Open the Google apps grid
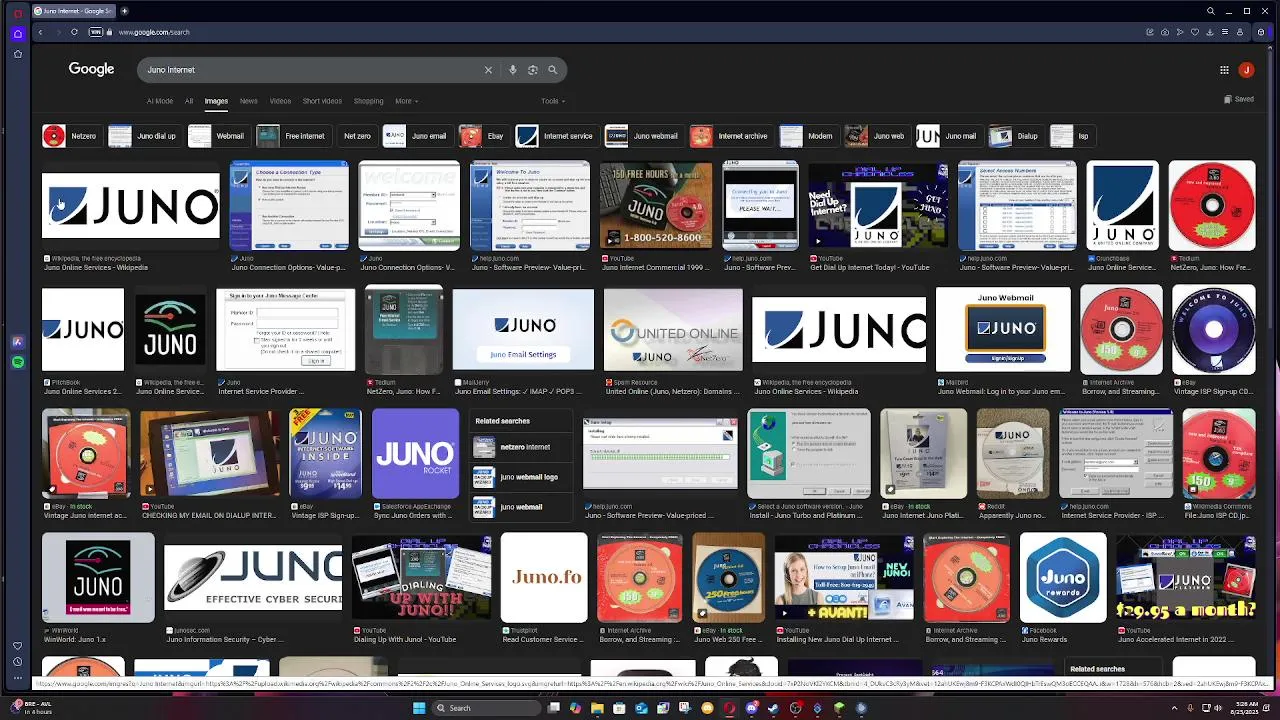The height and width of the screenshot is (720, 1280). point(1224,70)
